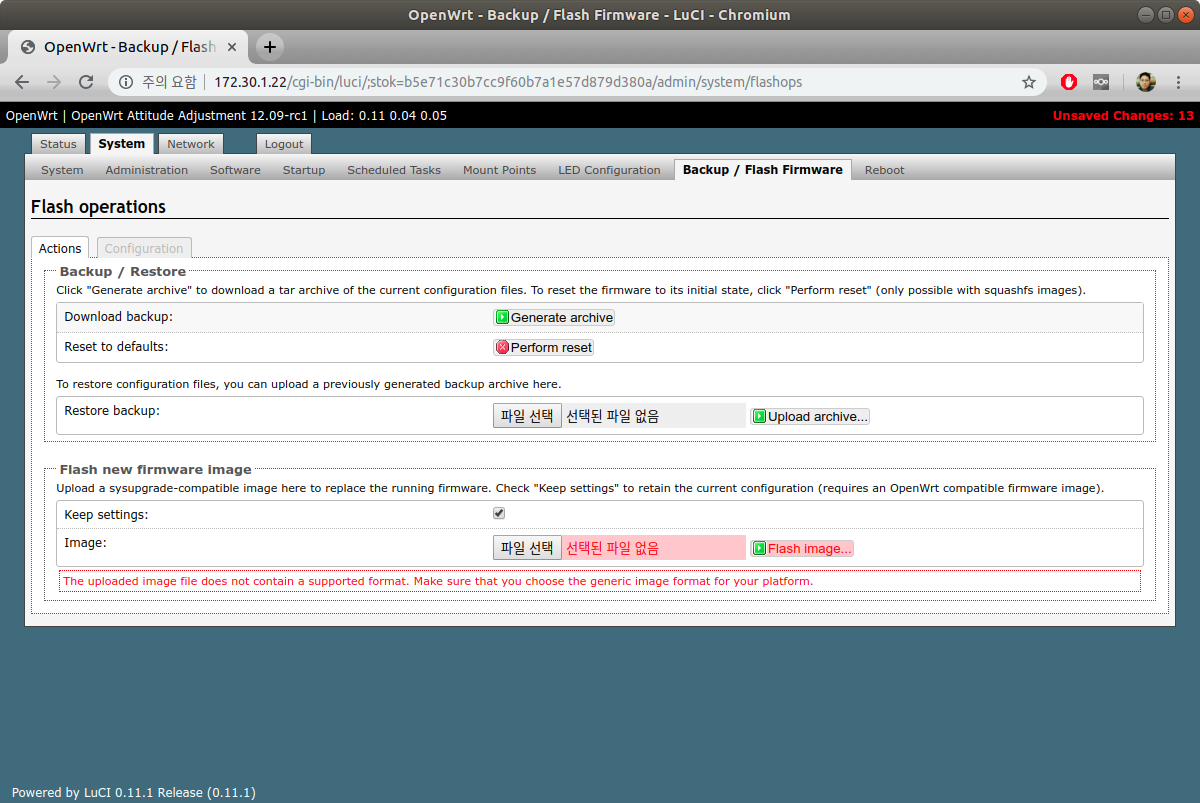Screen dimensions: 1200x803
Task: Click the Download backup label
Action: click(x=118, y=317)
